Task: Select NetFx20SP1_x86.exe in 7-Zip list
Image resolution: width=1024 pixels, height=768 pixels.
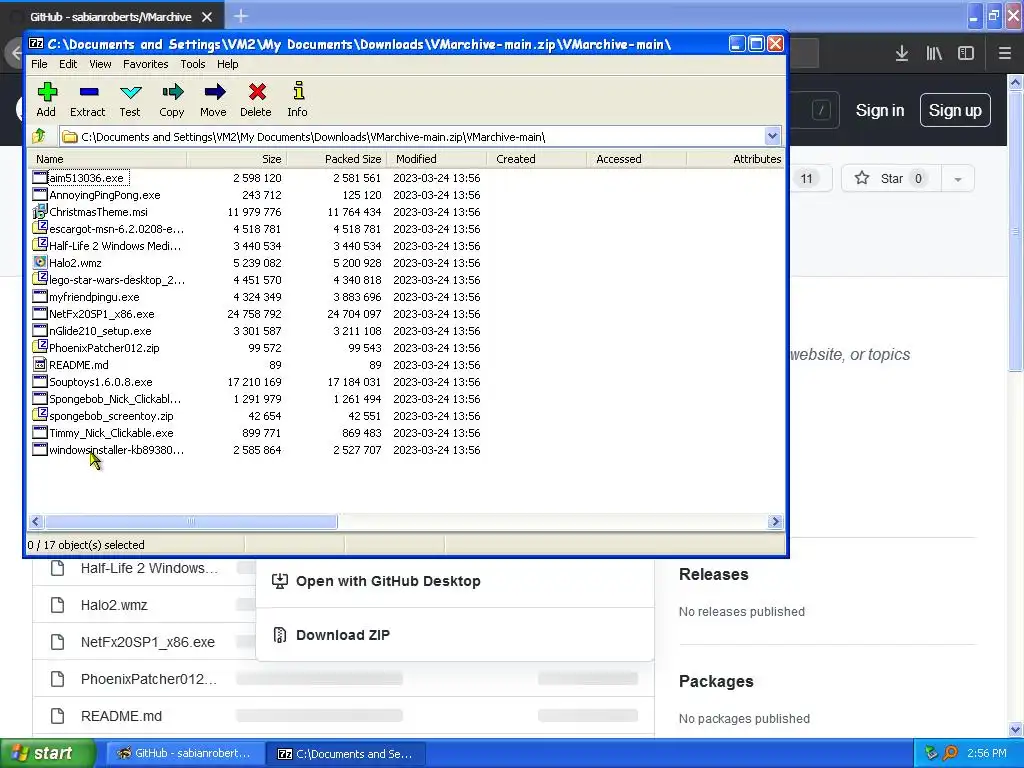Action: [102, 313]
